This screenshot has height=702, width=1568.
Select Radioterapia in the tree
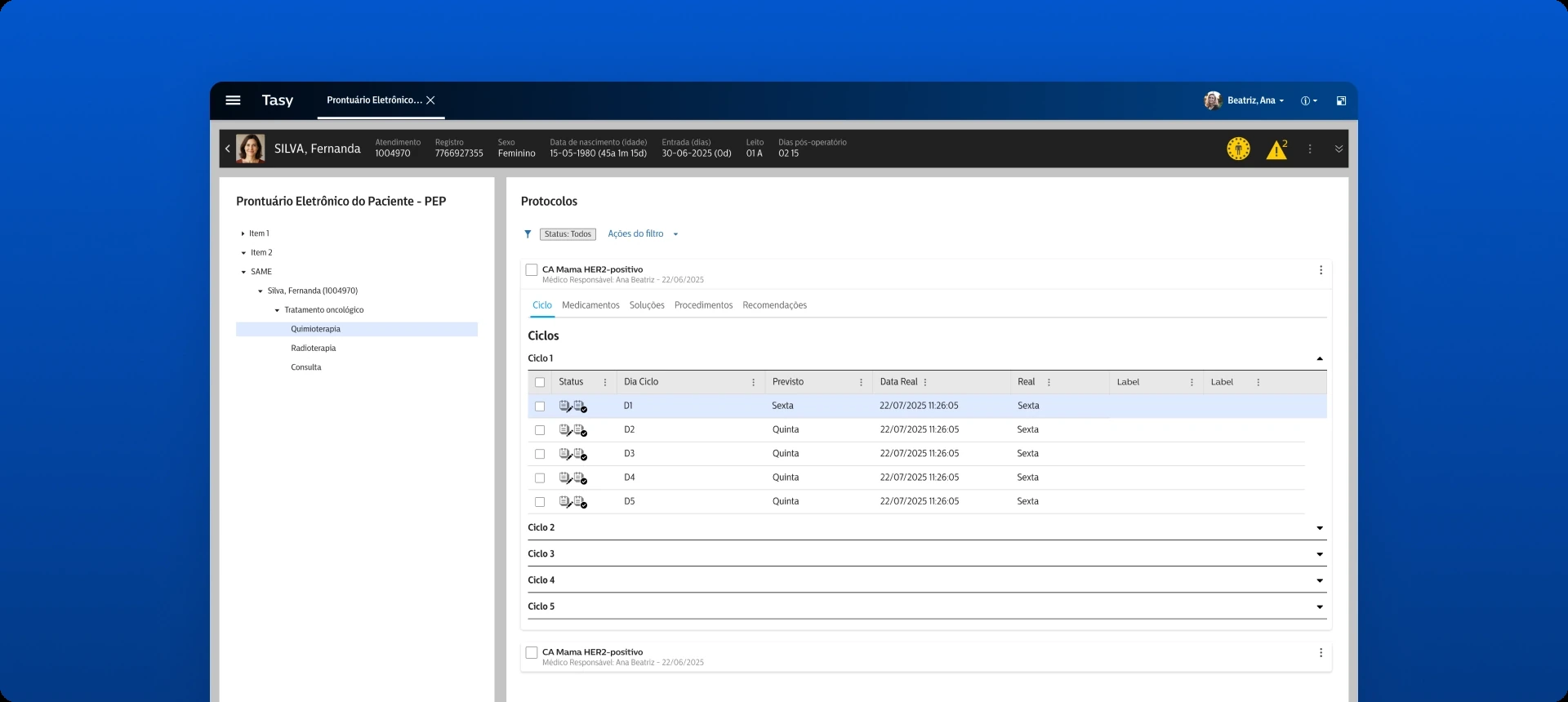tap(313, 349)
